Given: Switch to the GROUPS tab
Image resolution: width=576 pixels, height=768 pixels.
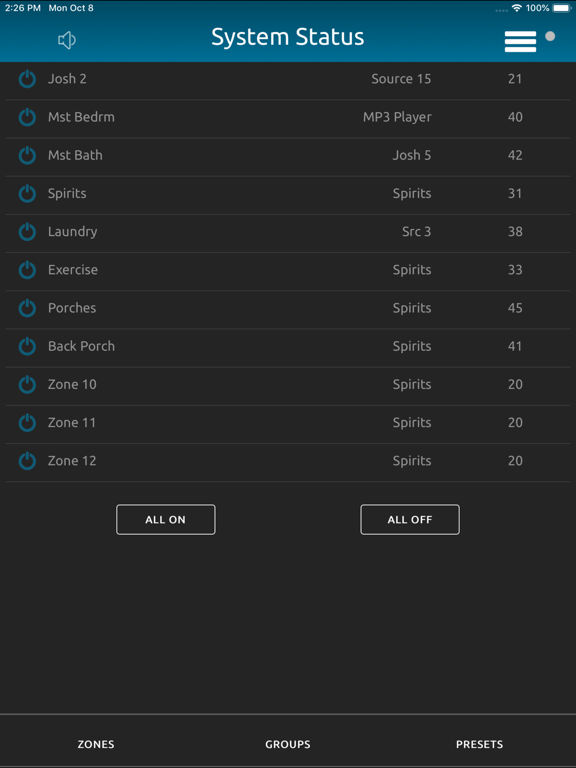Looking at the screenshot, I should [x=288, y=744].
